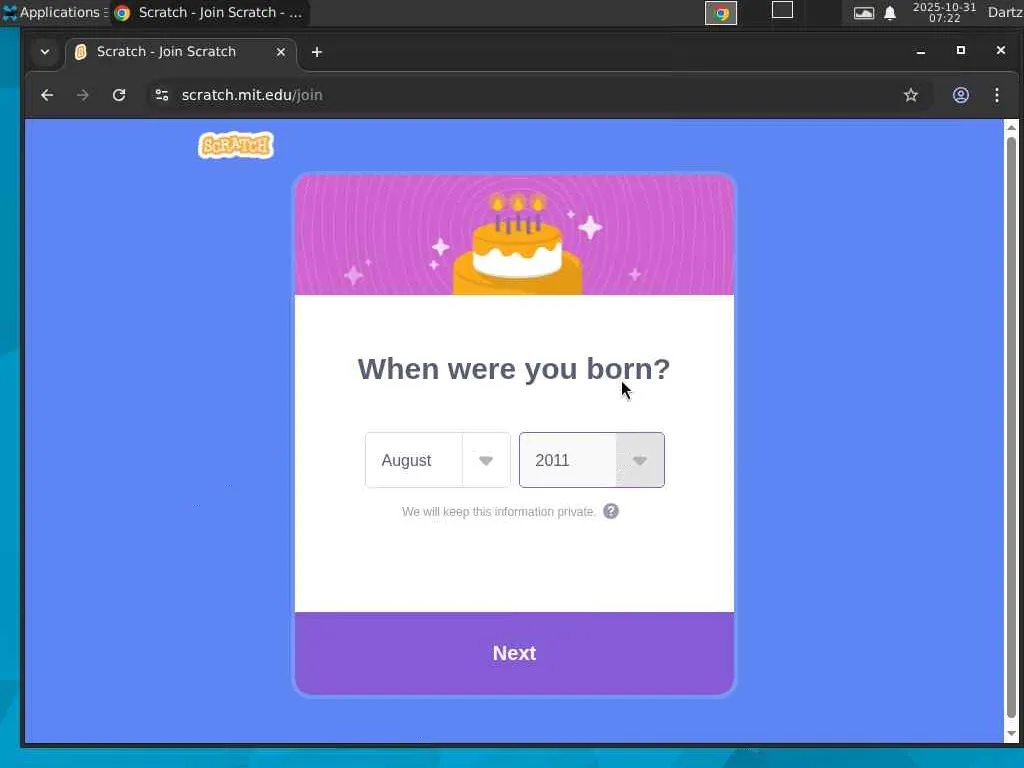The image size is (1024, 768).
Task: Click the scrollbar down arrow
Action: coord(1011,734)
